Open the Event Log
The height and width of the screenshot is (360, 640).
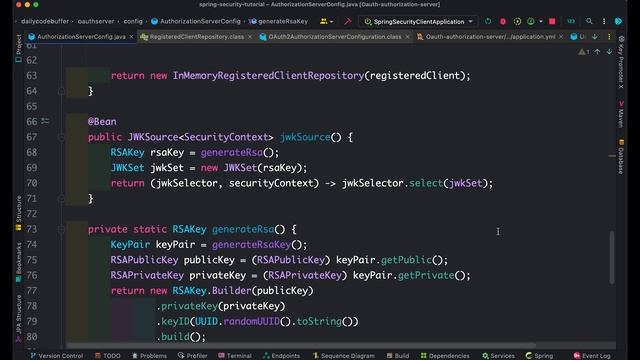(x=592, y=356)
